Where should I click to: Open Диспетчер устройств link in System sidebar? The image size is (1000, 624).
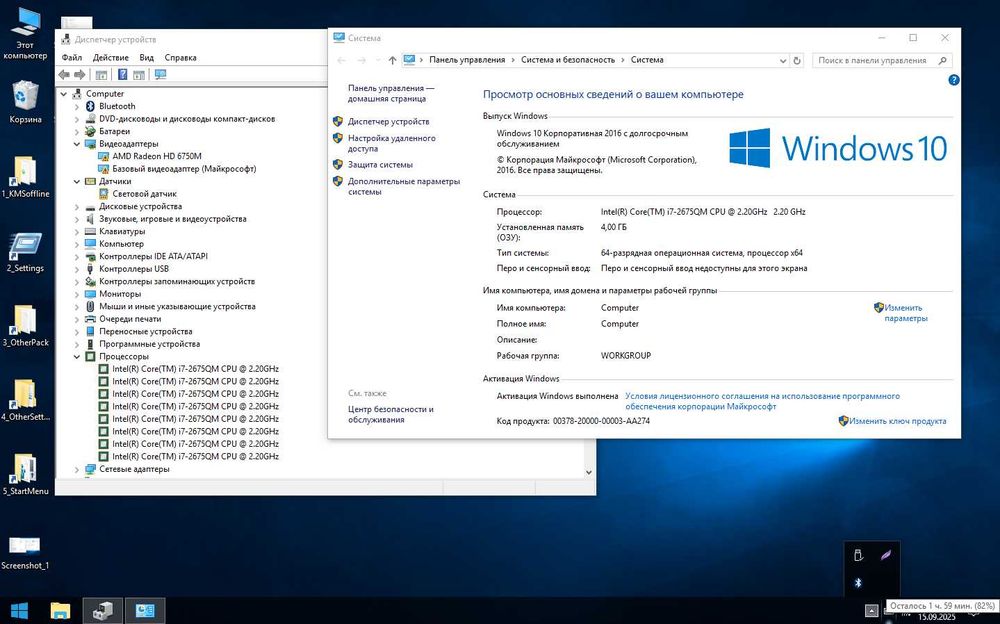click(388, 121)
